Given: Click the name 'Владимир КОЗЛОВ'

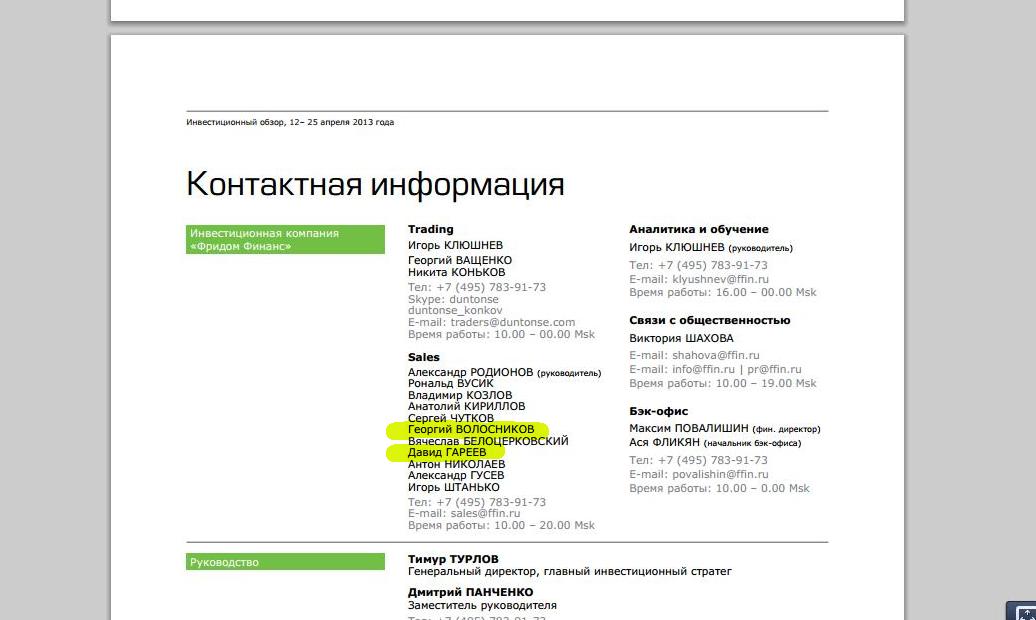Looking at the screenshot, I should [460, 395].
